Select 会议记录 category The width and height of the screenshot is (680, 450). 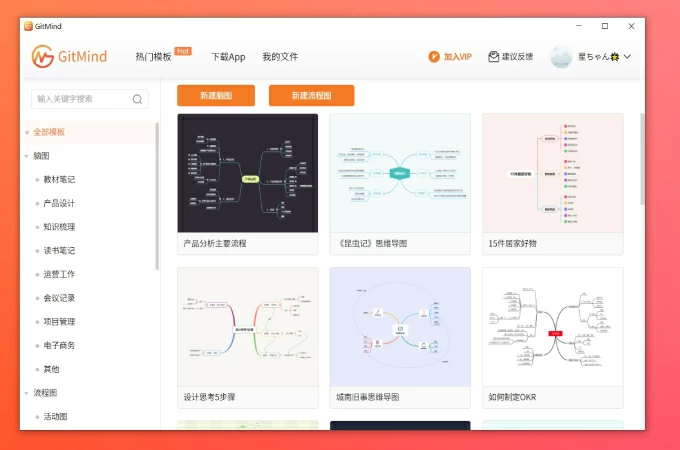click(59, 298)
